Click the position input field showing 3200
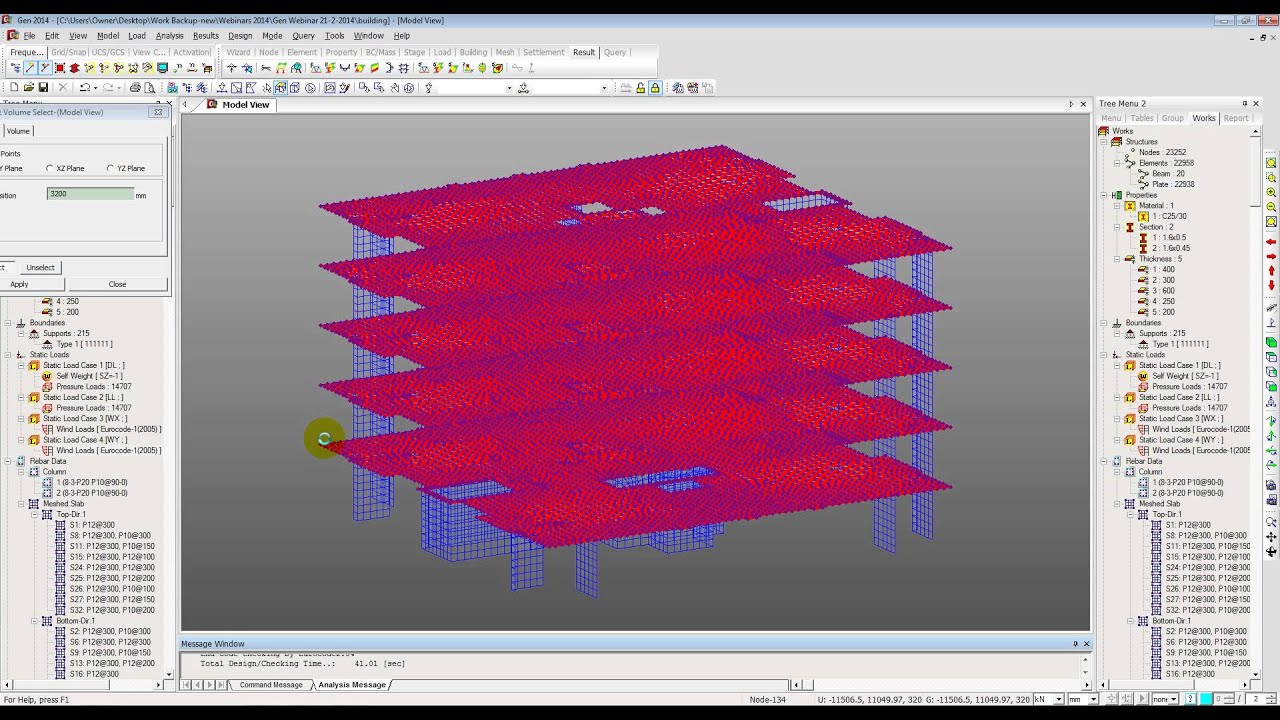Screen dimensions: 1280x720 tap(90, 194)
